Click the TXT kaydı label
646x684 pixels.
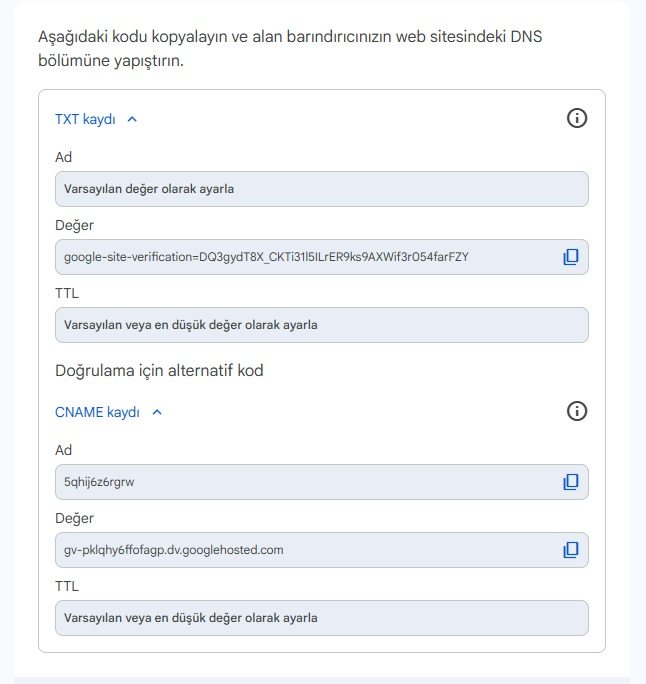85,119
